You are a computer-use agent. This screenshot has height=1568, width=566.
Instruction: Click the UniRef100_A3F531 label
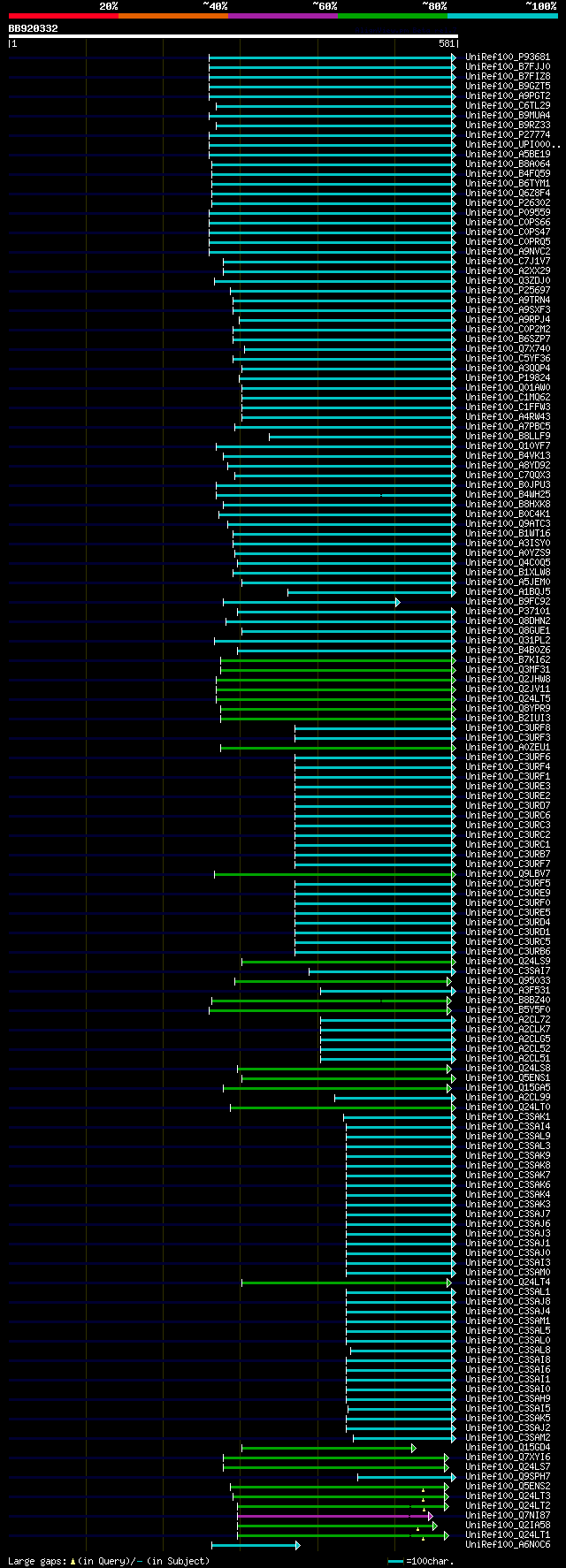tap(508, 991)
